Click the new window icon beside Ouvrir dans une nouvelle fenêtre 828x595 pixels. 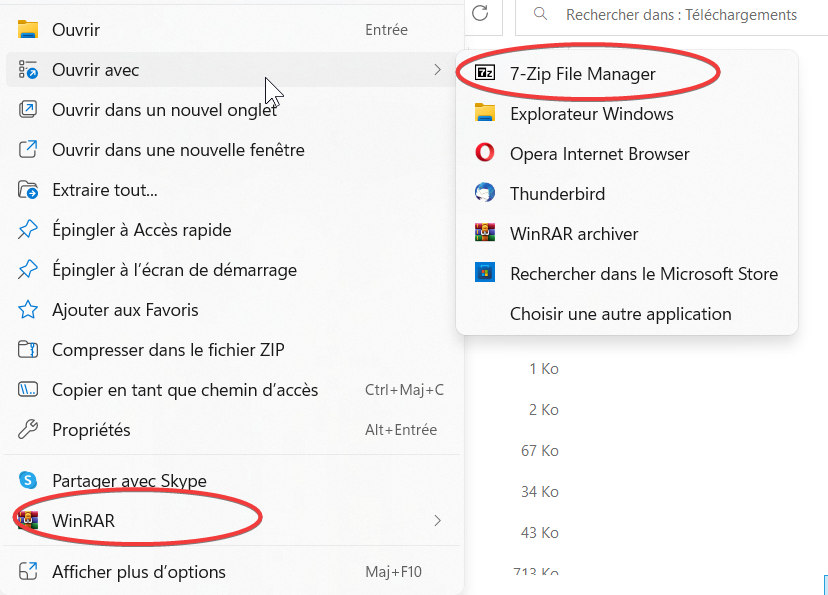coord(27,150)
